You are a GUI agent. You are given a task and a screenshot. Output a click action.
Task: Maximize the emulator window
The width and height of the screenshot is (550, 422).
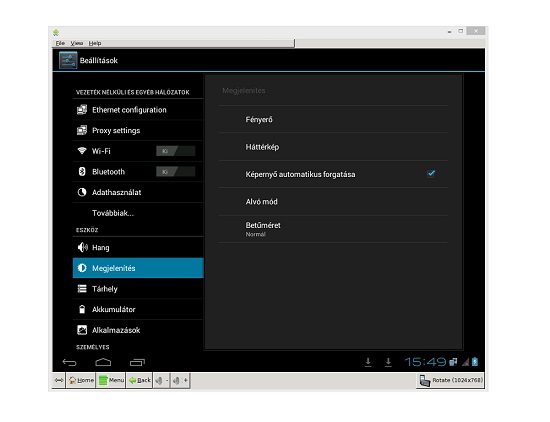click(461, 31)
